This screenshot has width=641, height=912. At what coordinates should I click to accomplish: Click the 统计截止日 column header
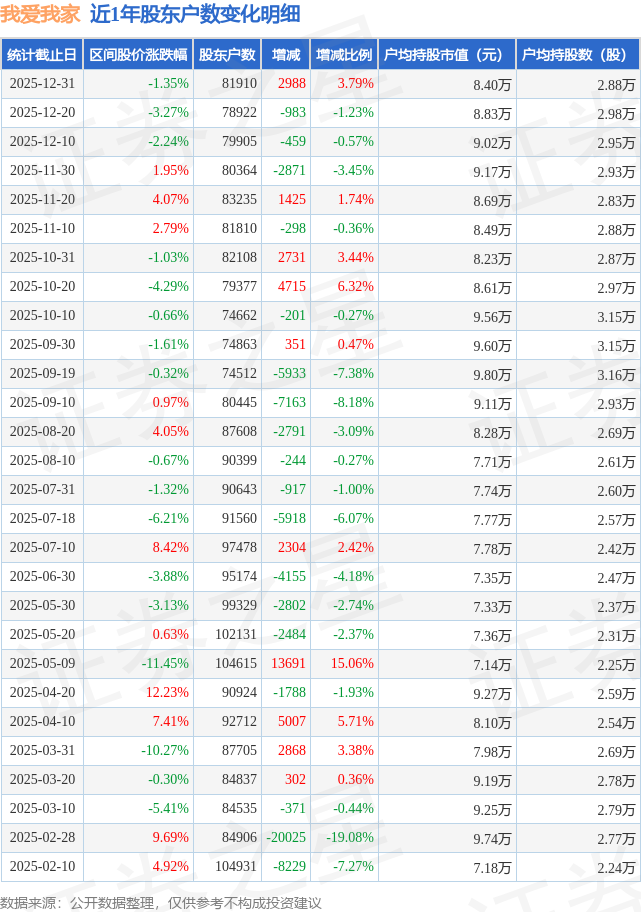coord(41,55)
